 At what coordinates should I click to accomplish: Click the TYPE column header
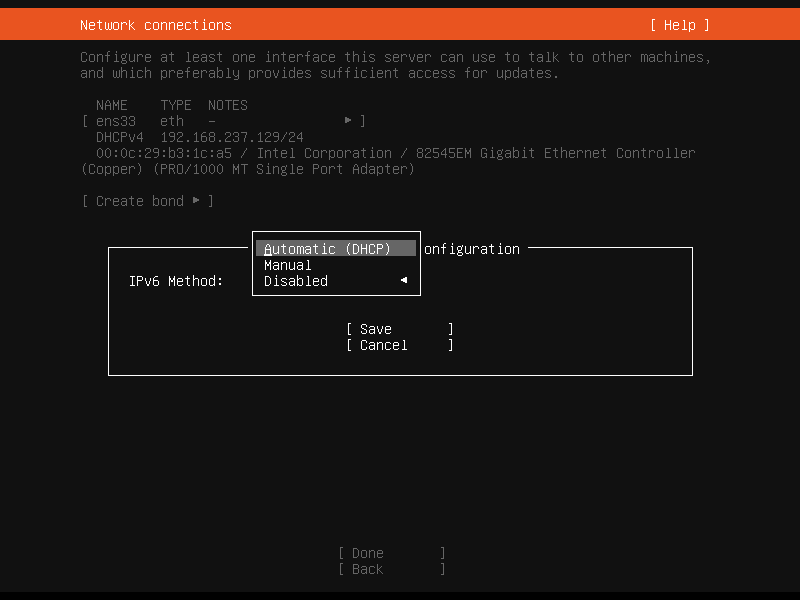[x=176, y=105]
